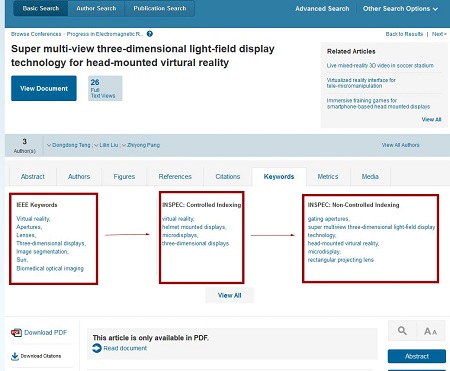450x371 pixels.
Task: Click IEEE keyword Sun
Action: point(22,260)
